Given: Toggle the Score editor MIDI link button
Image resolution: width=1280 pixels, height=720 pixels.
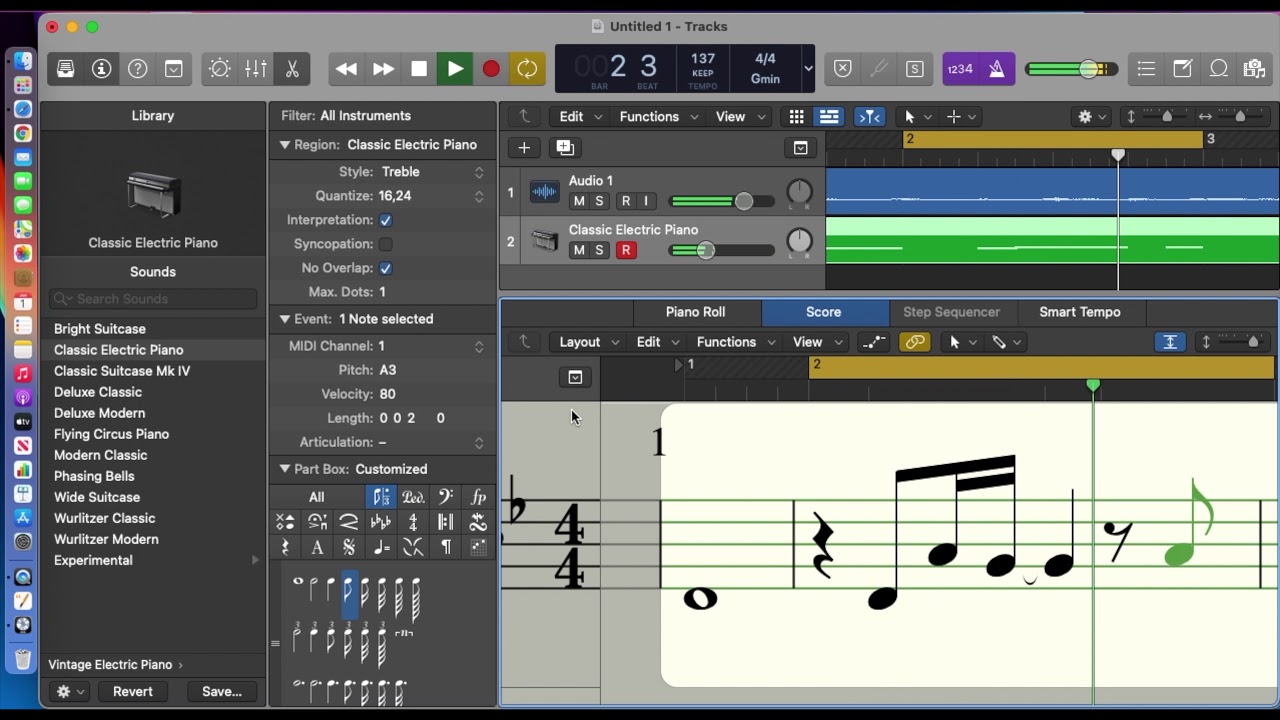Looking at the screenshot, I should pyautogui.click(x=915, y=342).
